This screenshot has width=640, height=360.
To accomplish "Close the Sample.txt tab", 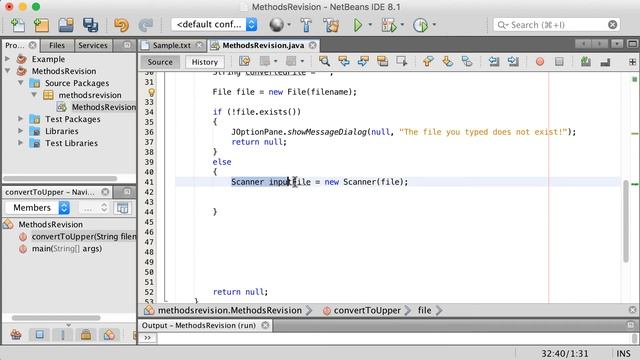I will point(199,45).
